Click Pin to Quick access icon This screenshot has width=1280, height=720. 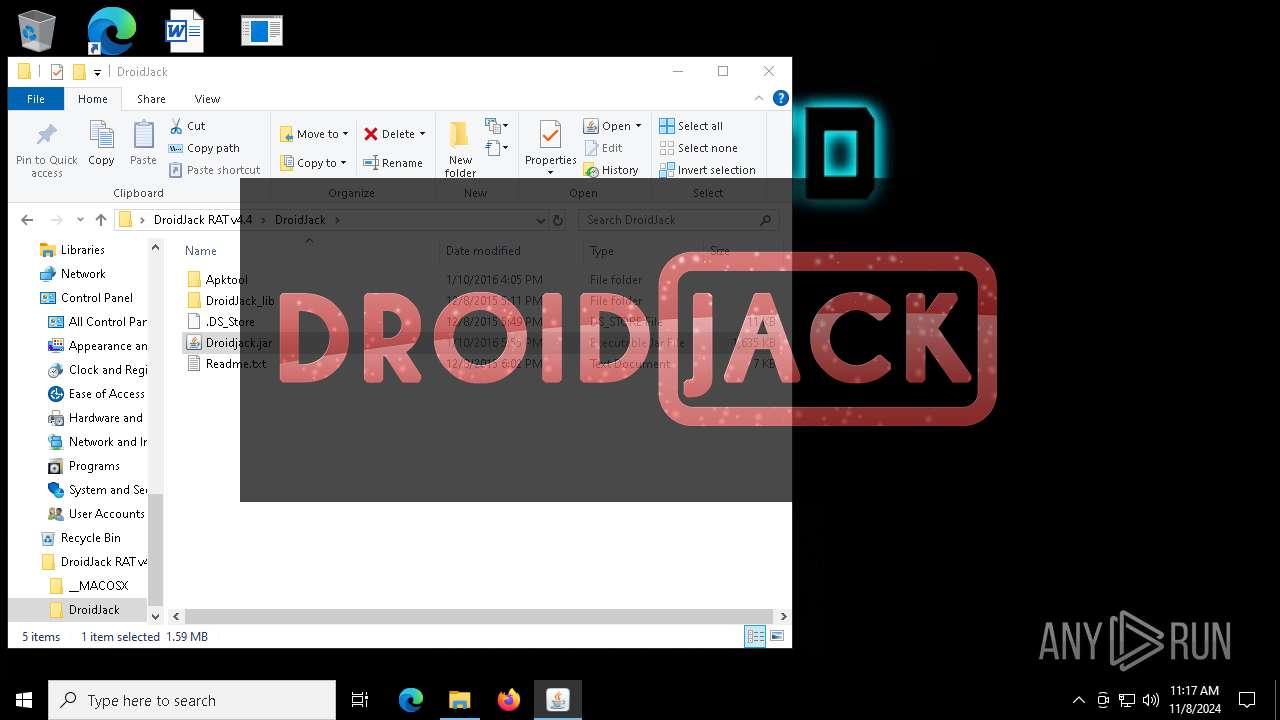46,150
